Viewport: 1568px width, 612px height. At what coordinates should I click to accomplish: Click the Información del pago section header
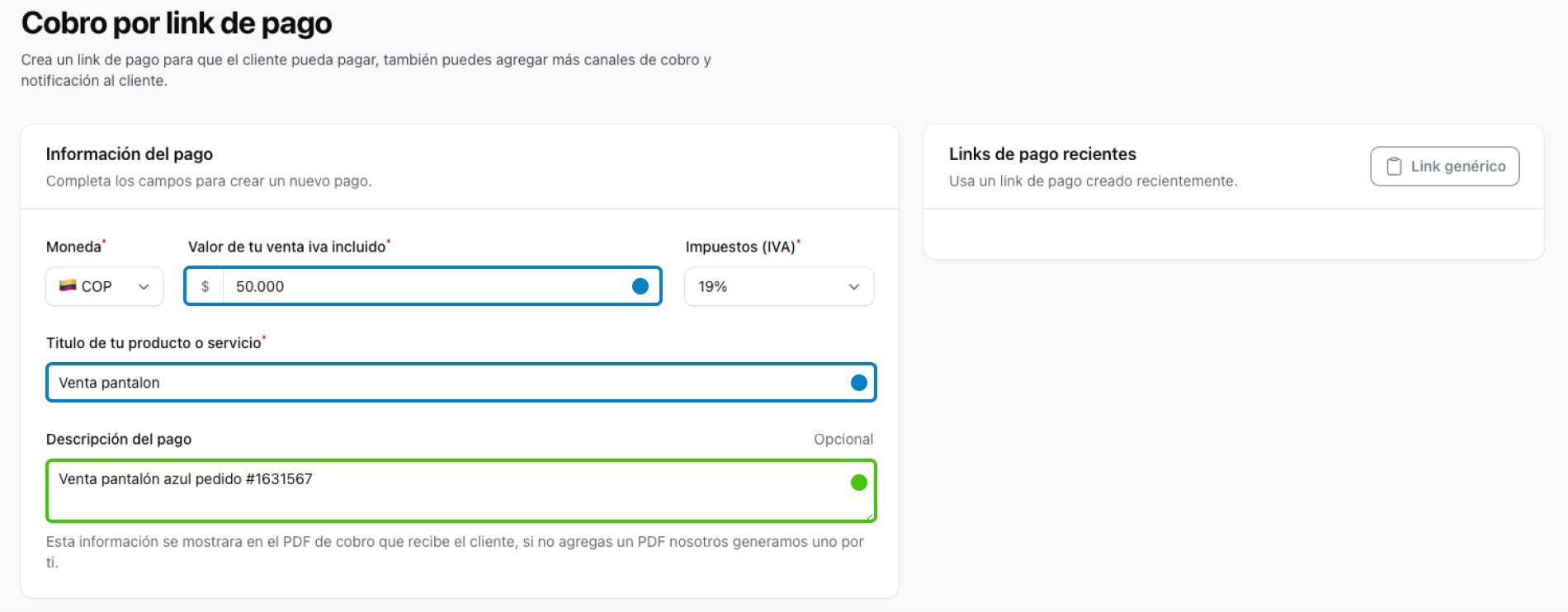click(x=130, y=153)
